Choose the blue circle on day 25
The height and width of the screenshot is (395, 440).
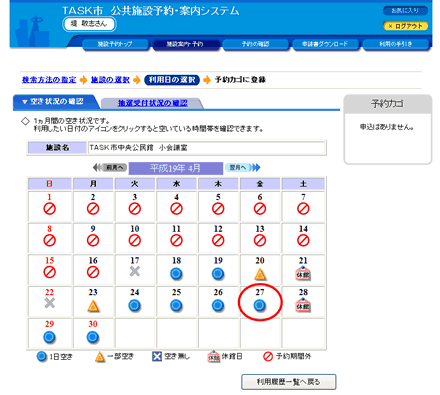click(x=176, y=305)
